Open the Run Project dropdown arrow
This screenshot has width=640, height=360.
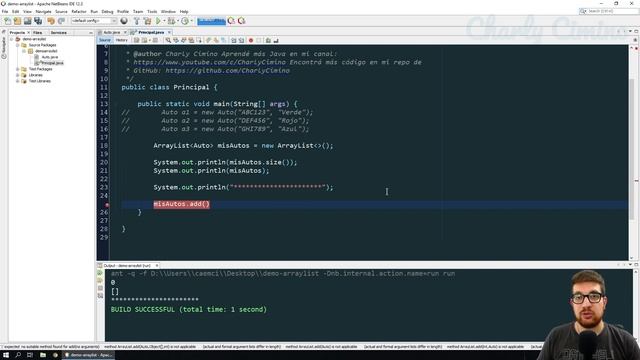164,21
